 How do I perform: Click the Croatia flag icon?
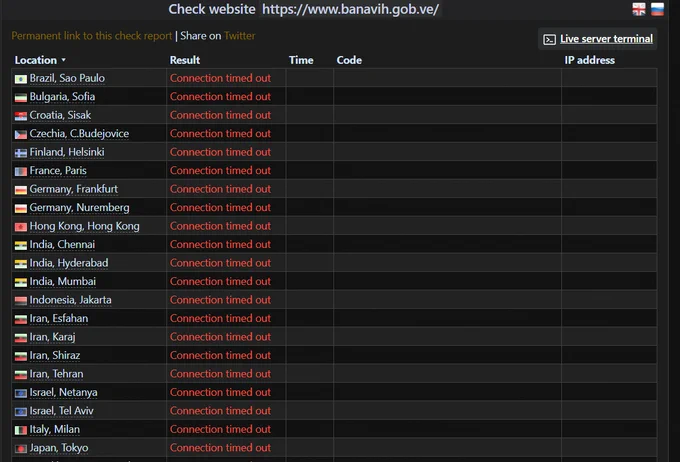coord(21,116)
